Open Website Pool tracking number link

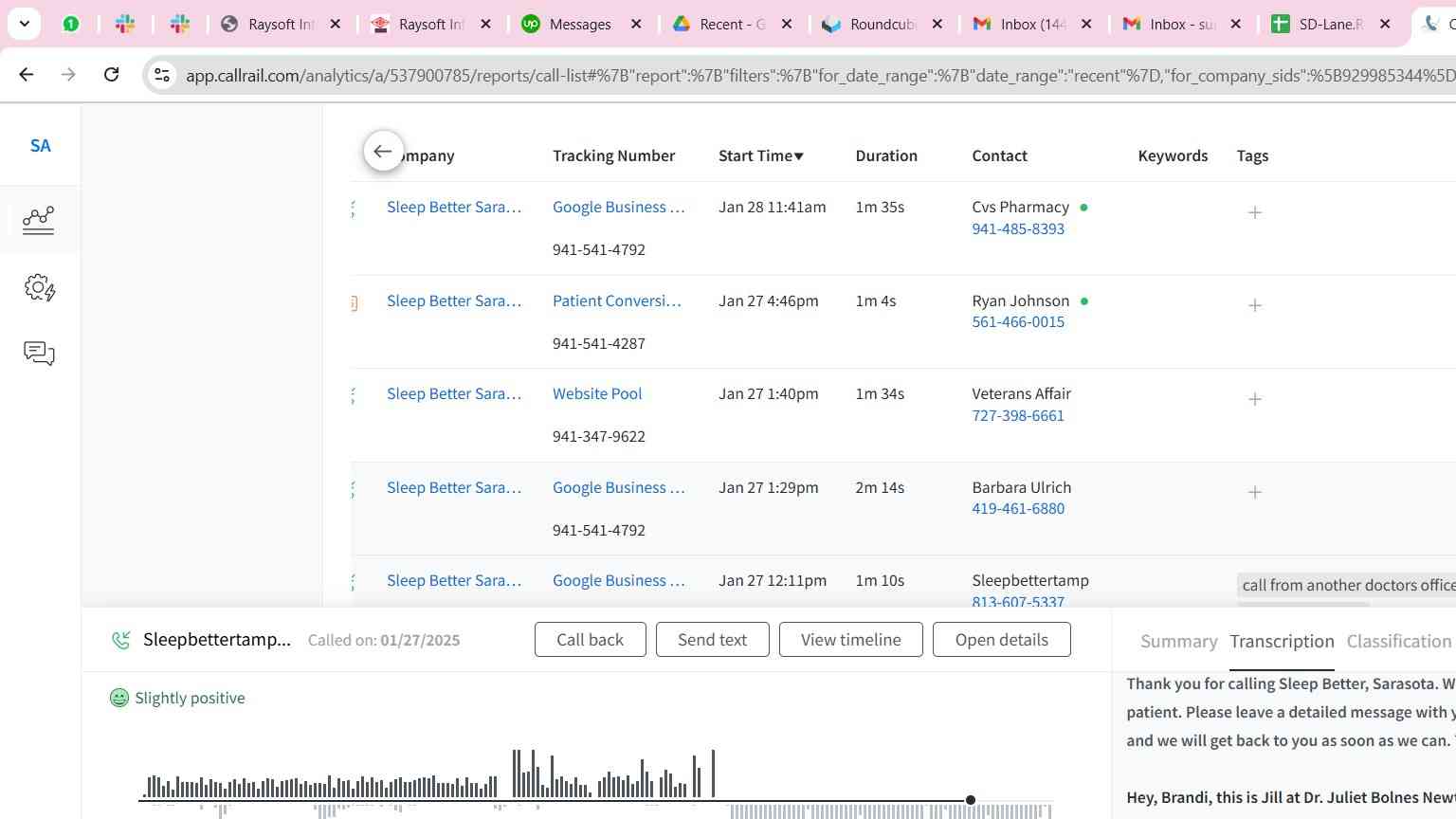(x=597, y=393)
